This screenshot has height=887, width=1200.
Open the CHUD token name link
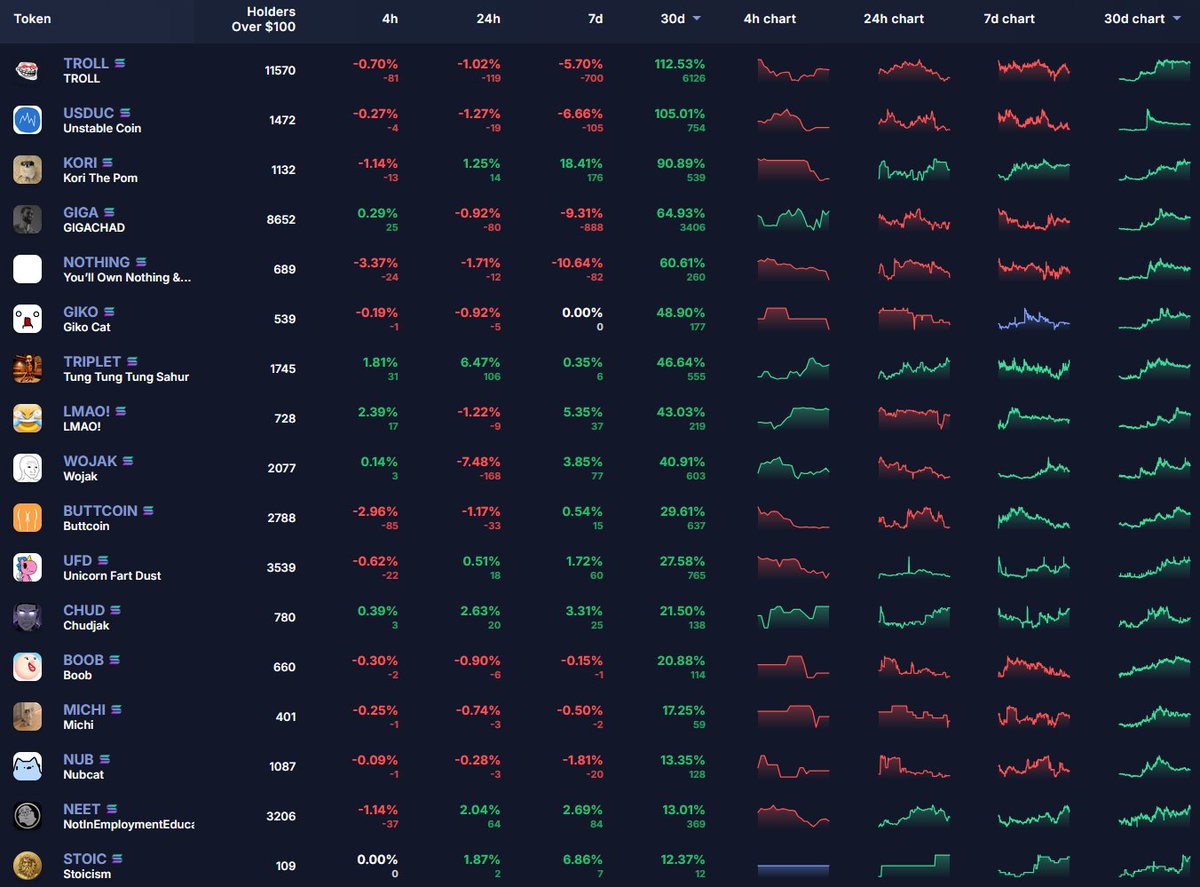(84, 610)
